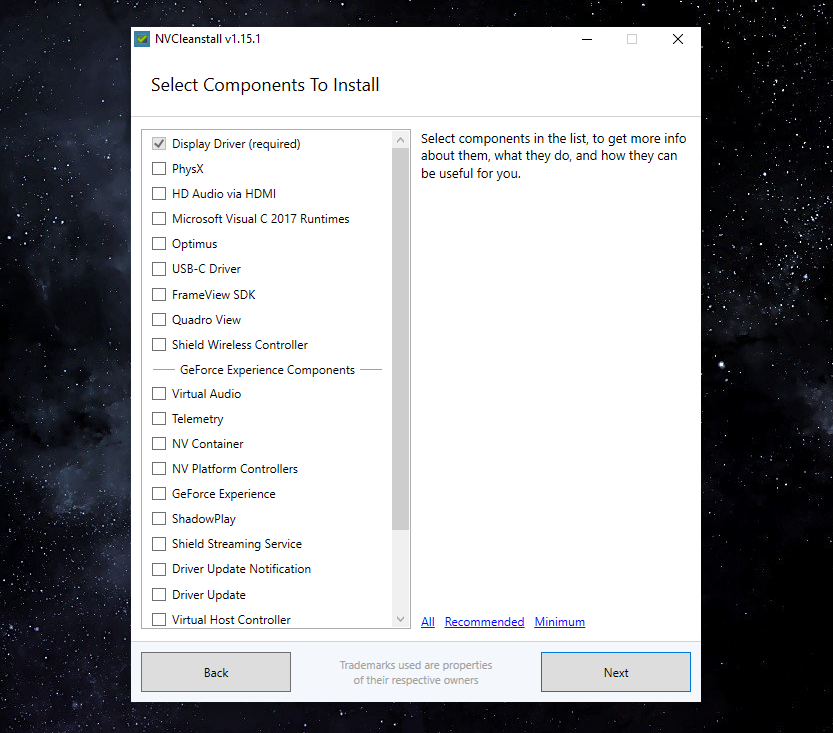This screenshot has height=733, width=833.
Task: Check Shield Streaming Service
Action: pos(159,544)
